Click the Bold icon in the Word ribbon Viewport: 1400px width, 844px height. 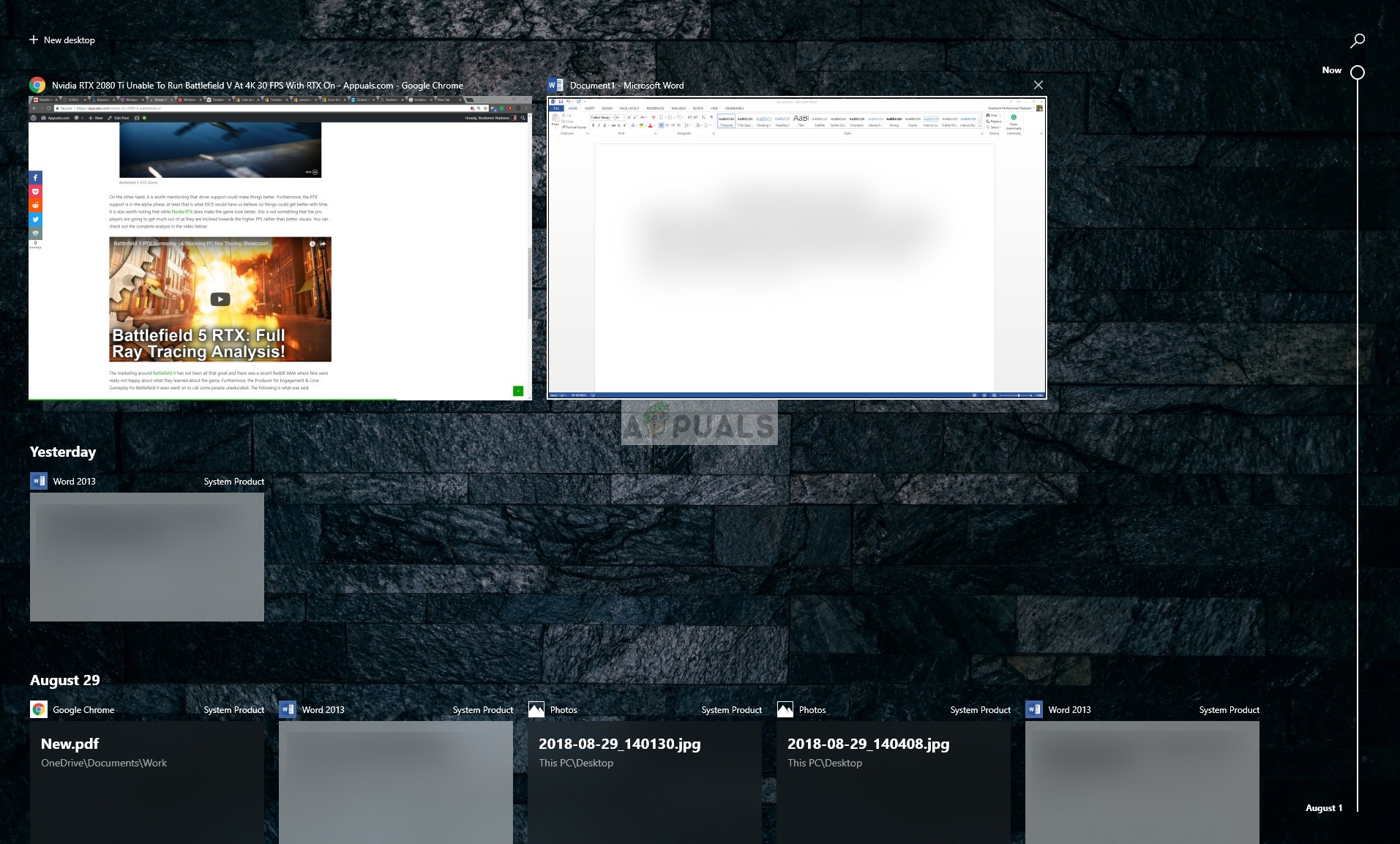pyautogui.click(x=593, y=125)
